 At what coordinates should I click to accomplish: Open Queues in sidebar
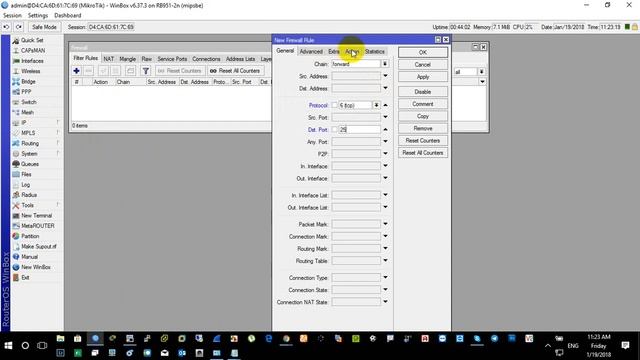(x=30, y=164)
